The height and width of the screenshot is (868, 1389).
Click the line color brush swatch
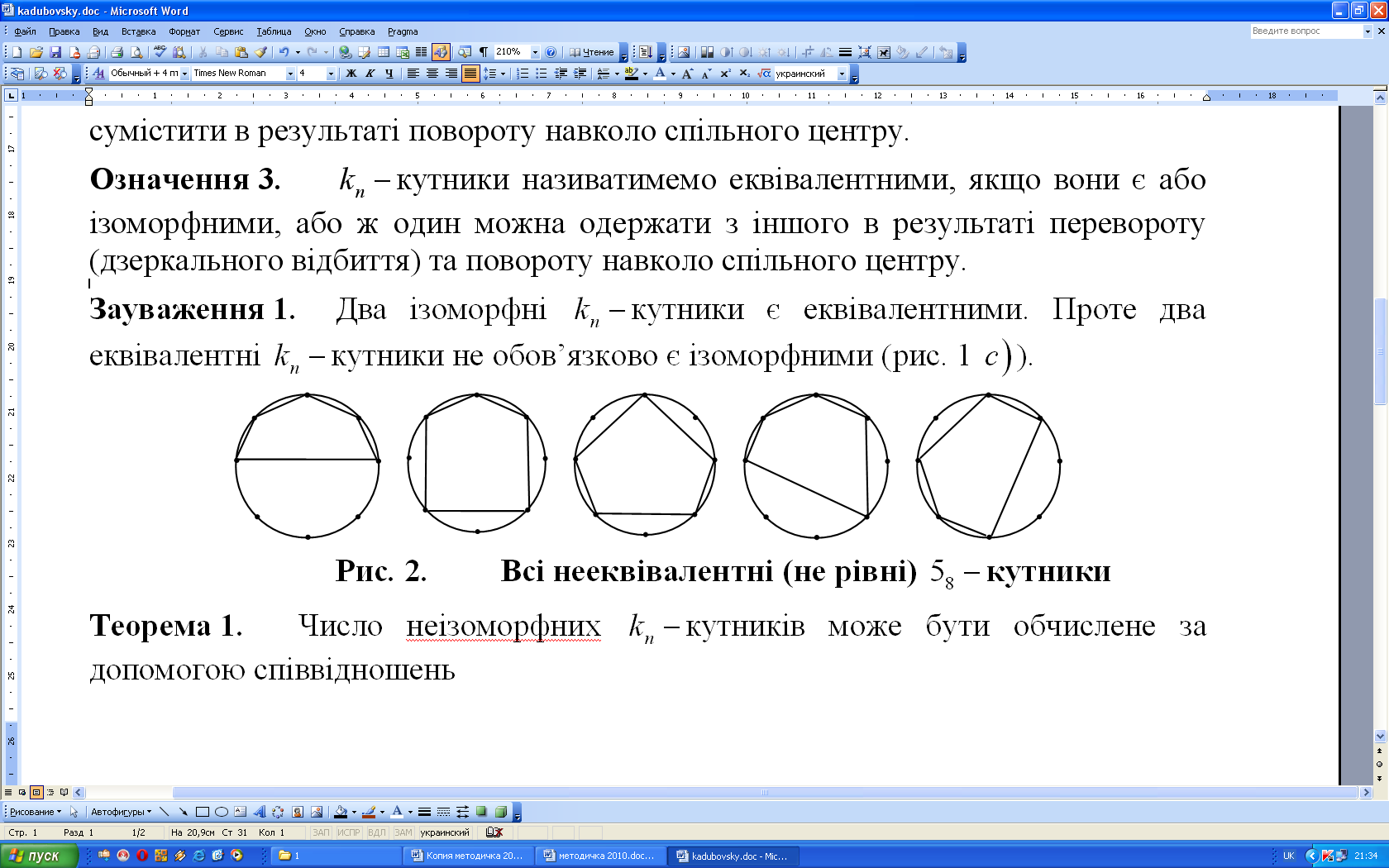369,812
